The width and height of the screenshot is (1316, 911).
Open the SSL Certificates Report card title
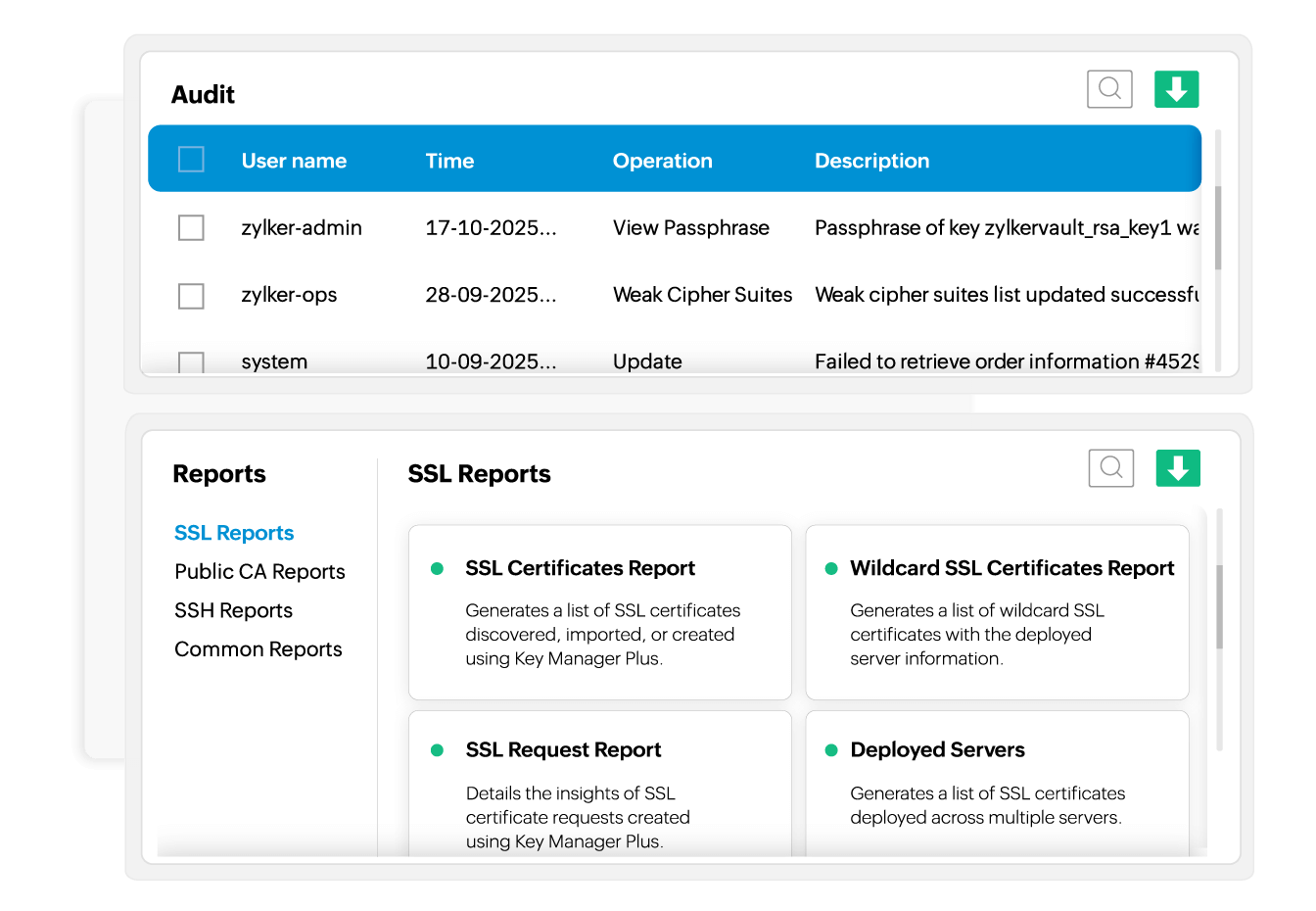click(x=580, y=568)
